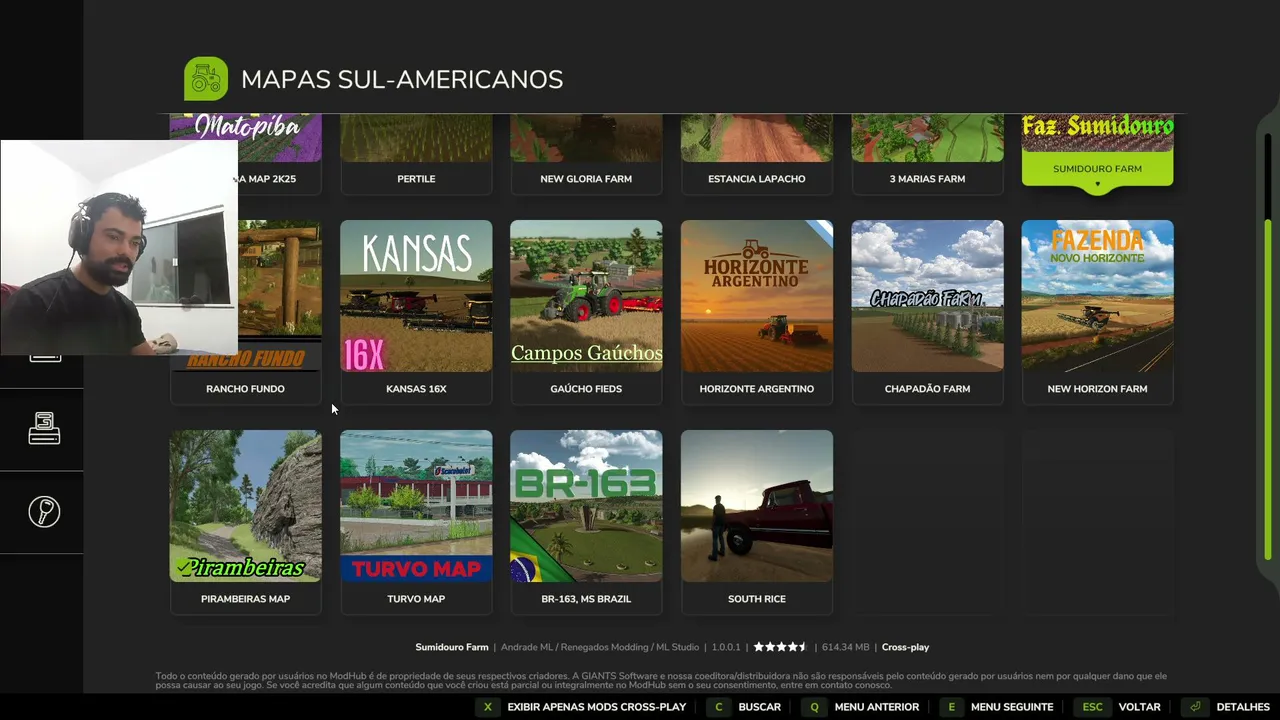Open the Estancia Lapacho map card
The height and width of the screenshot is (720, 1280).
[757, 154]
